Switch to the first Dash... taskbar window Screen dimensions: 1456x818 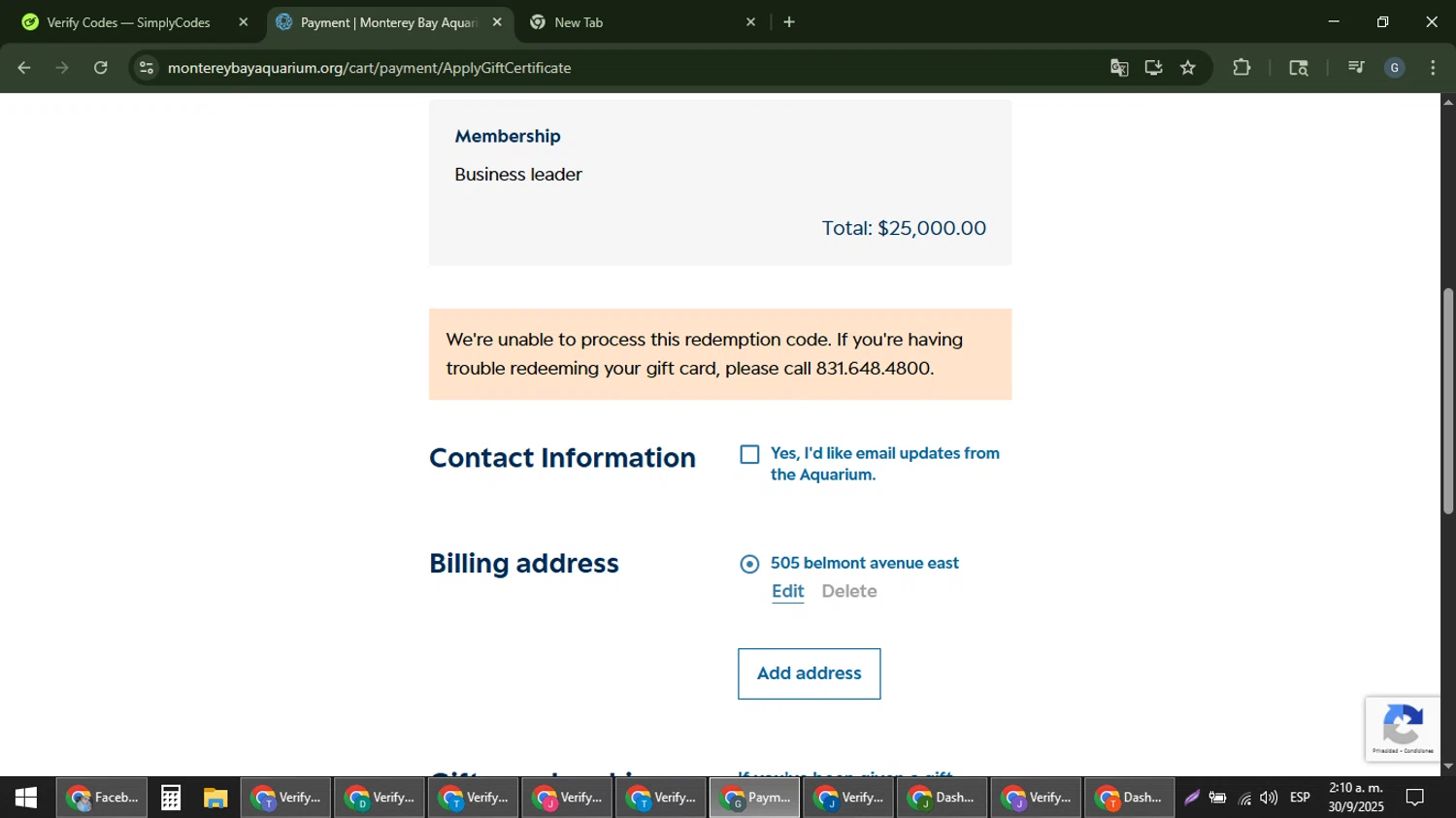pyautogui.click(x=943, y=798)
